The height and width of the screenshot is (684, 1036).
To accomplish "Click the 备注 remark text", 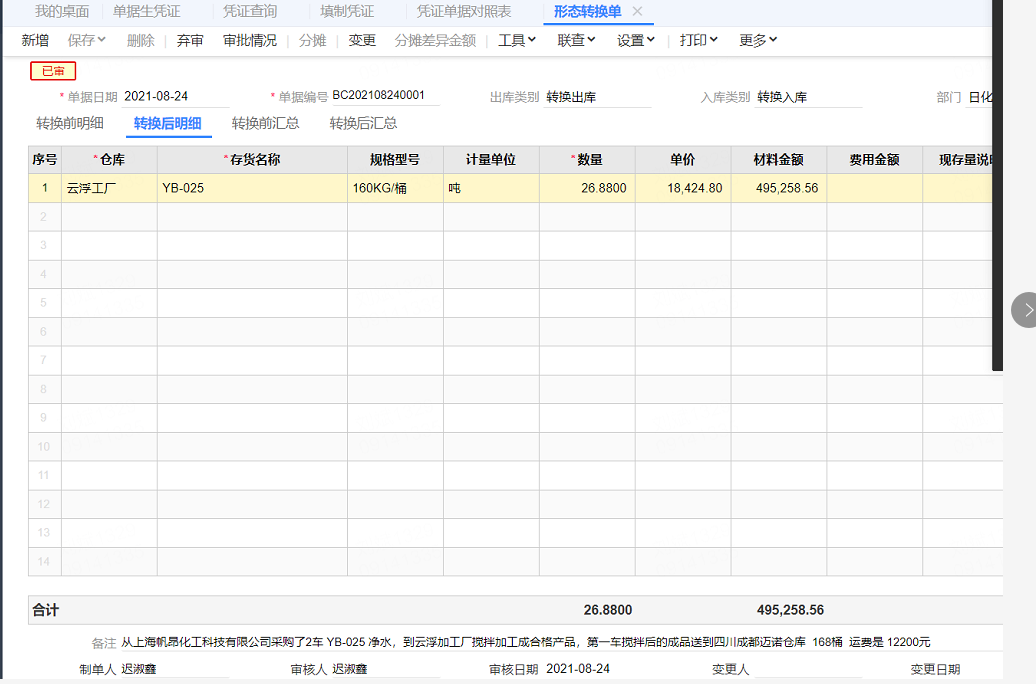I will 525,642.
